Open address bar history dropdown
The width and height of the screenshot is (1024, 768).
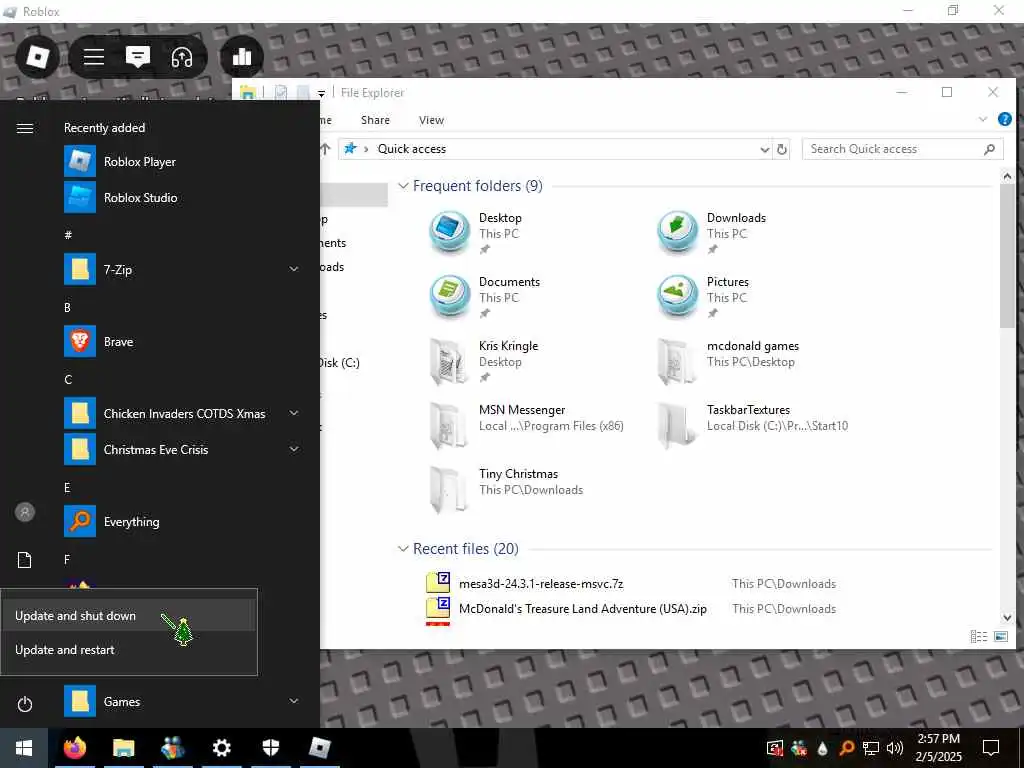(x=765, y=150)
